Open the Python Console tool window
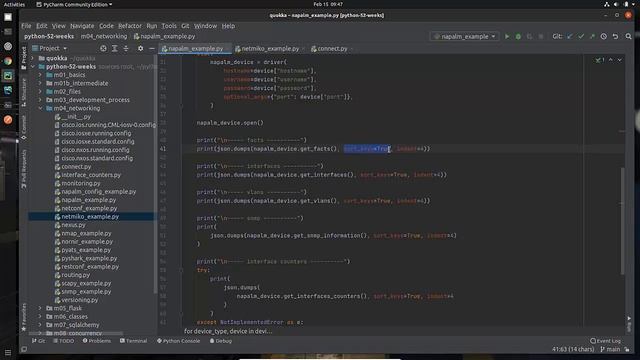The width and height of the screenshot is (640, 360). [179, 341]
